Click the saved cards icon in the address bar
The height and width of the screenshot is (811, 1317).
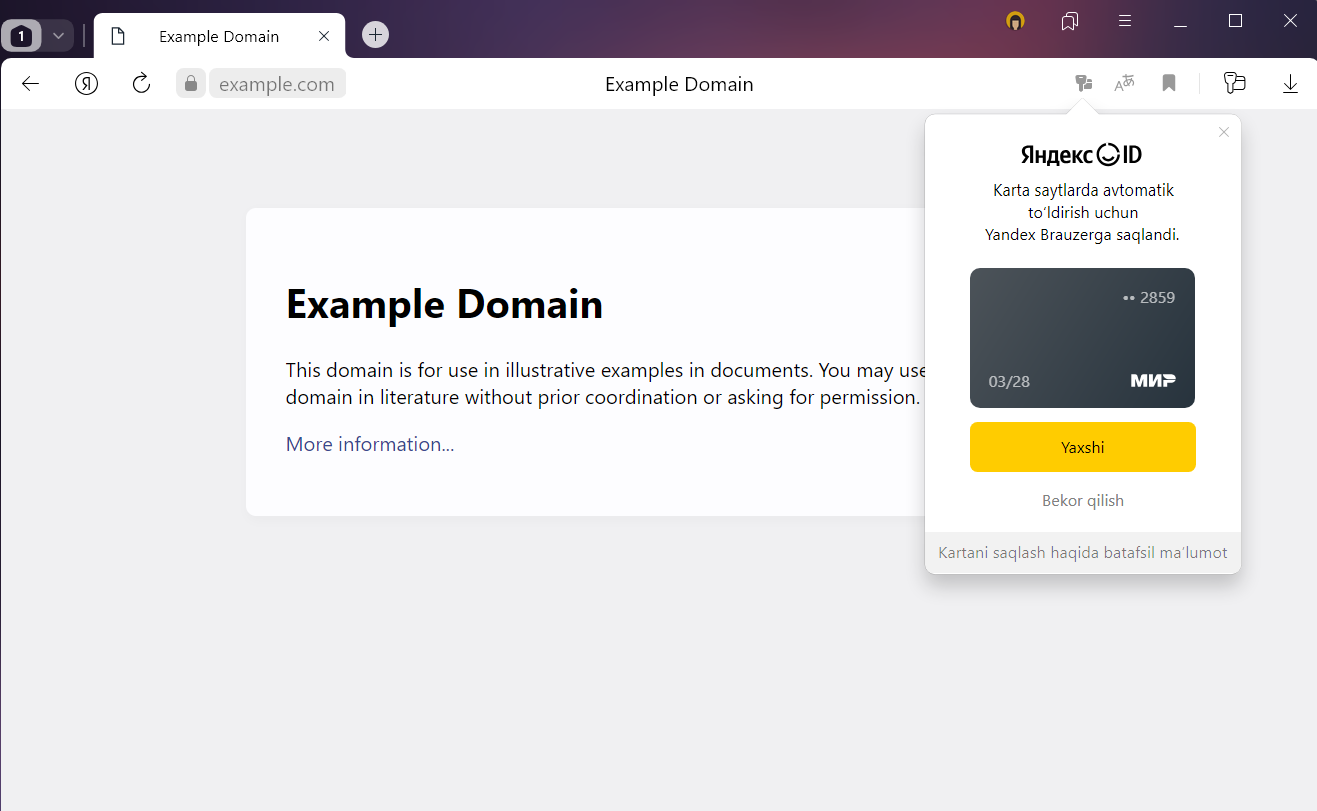[x=1083, y=84]
